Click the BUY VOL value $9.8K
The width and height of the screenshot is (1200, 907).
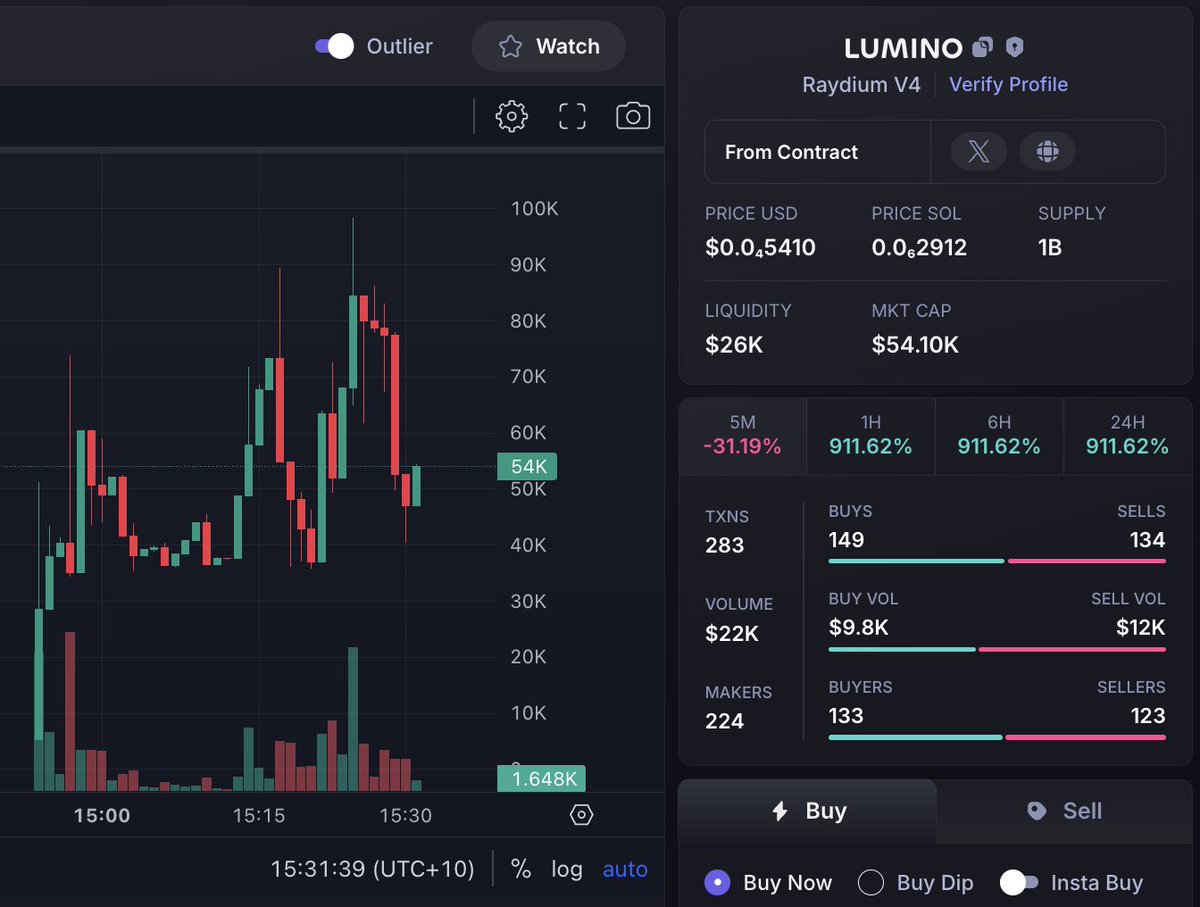tap(859, 628)
